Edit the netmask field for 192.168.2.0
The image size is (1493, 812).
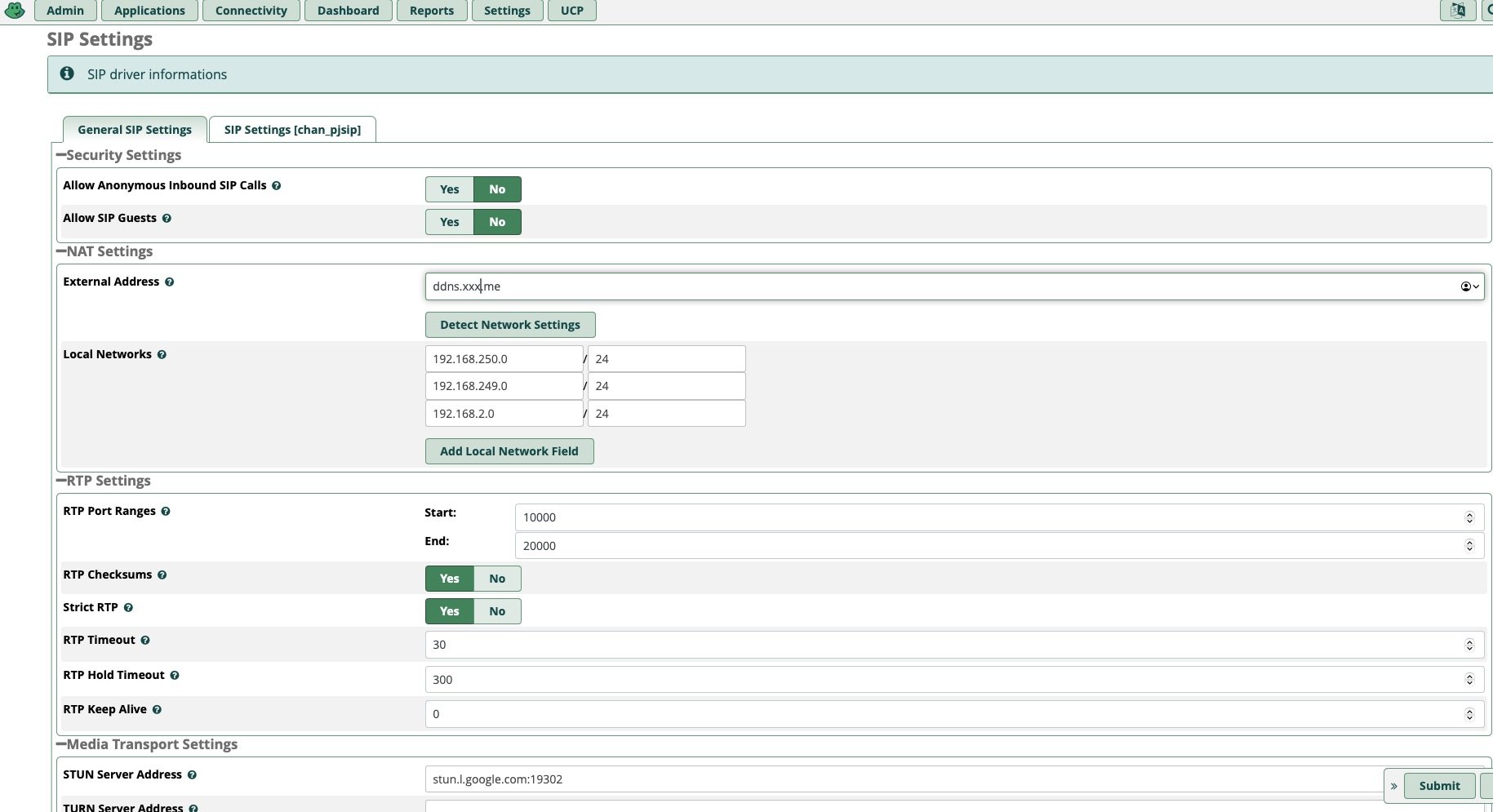(666, 414)
